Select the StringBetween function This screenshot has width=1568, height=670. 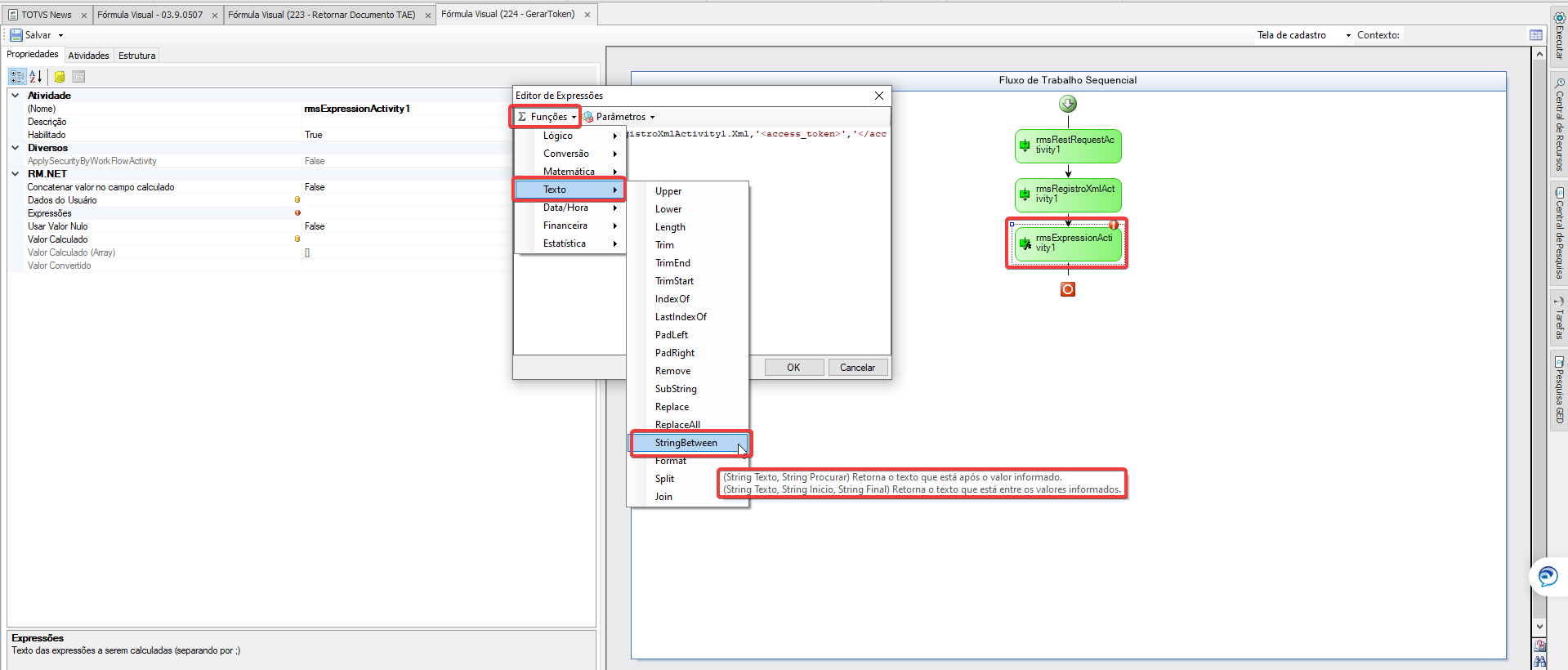coord(688,443)
